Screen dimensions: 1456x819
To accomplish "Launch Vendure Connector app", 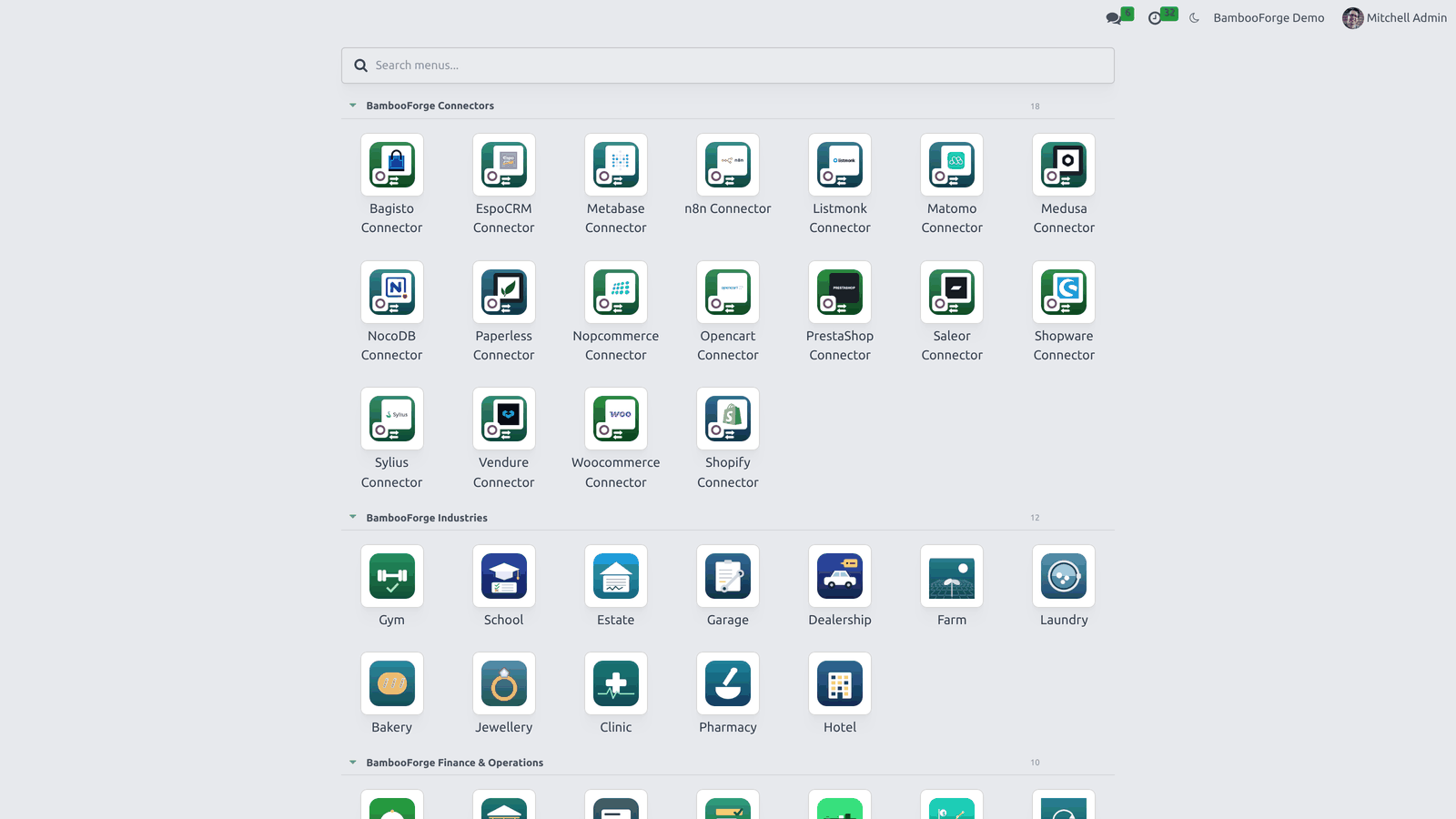I will tap(504, 419).
